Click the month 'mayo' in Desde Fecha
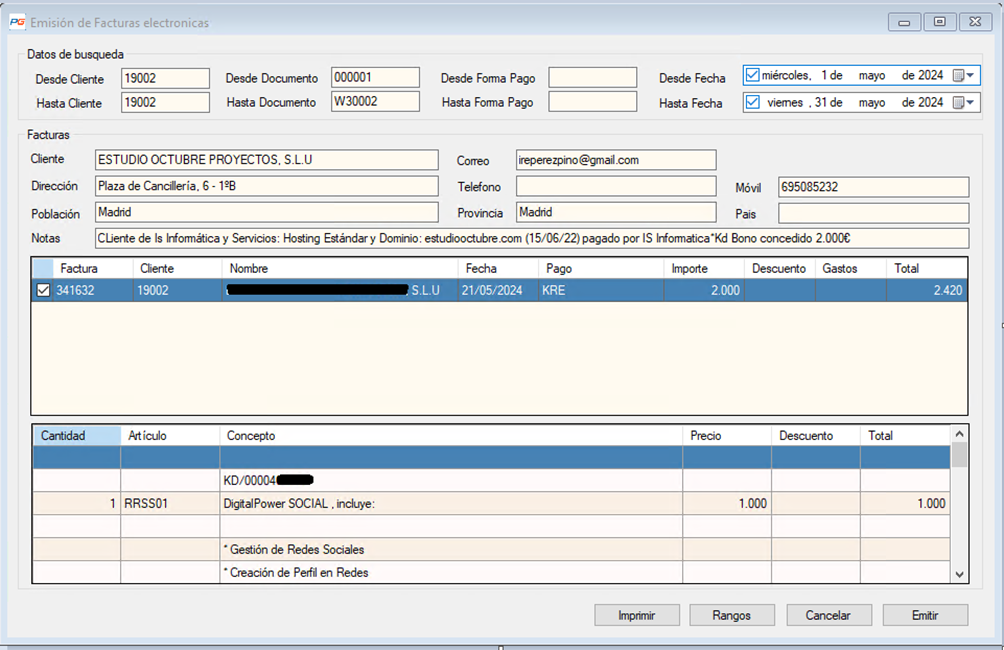This screenshot has width=1004, height=650. pos(871,76)
